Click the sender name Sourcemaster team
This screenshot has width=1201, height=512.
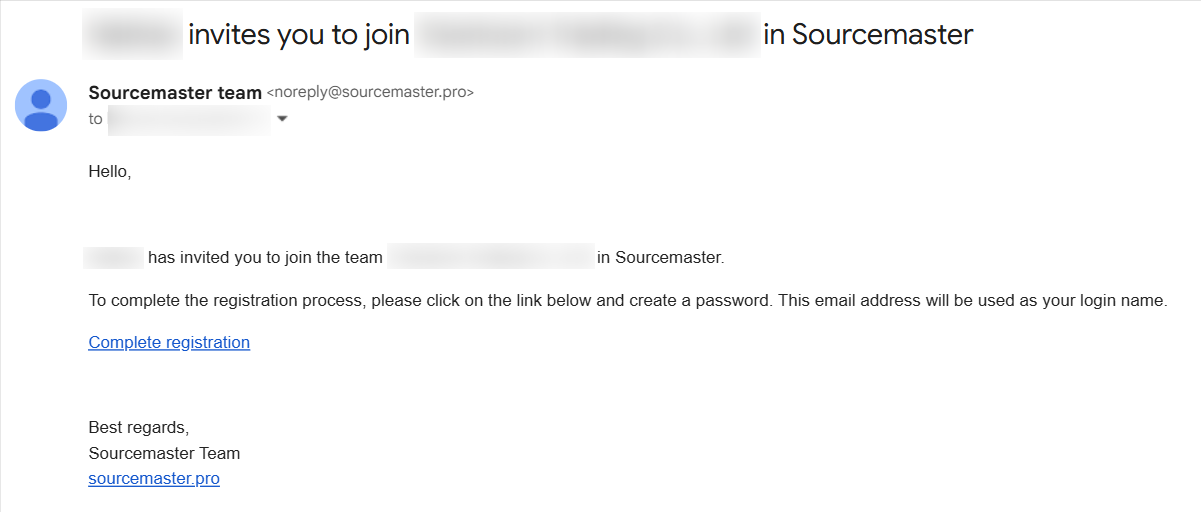pyautogui.click(x=175, y=92)
